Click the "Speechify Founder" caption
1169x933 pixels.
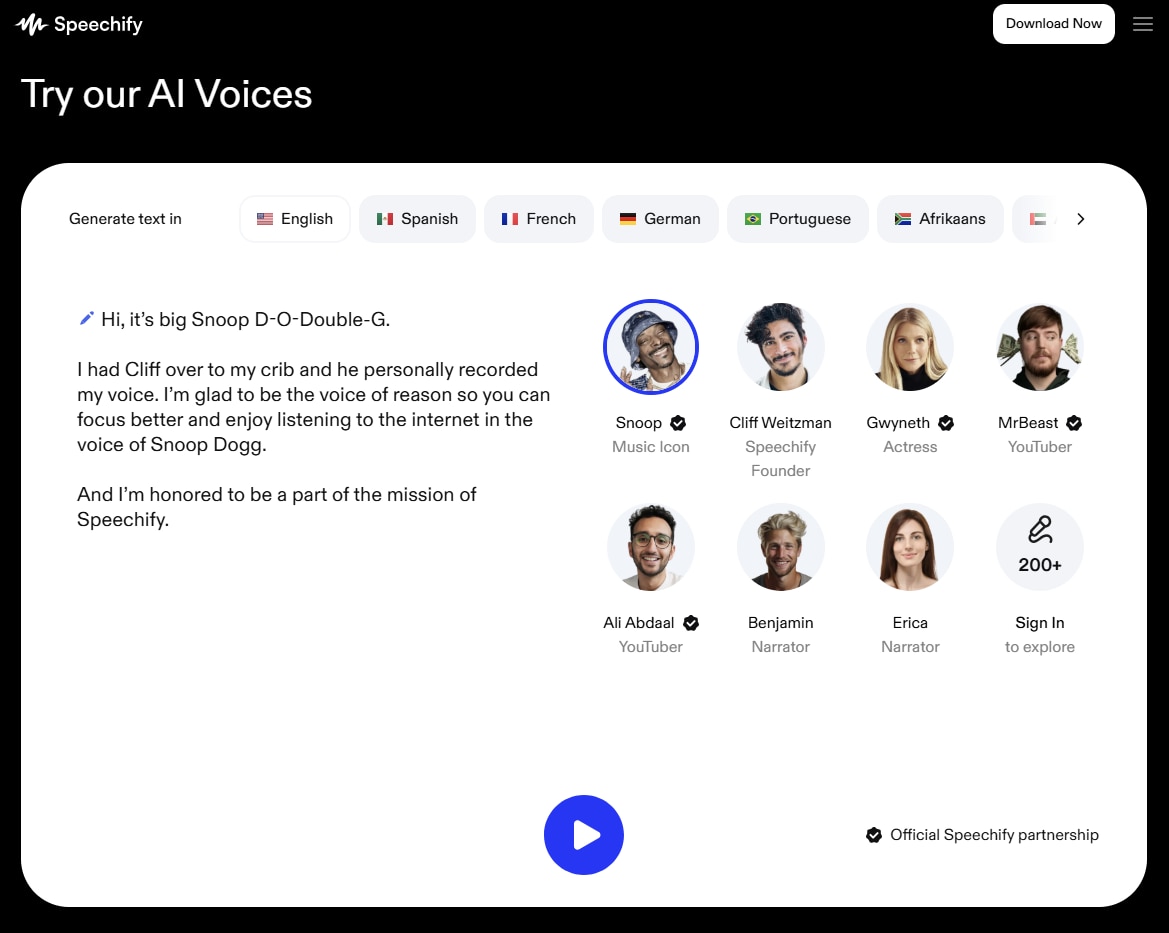[x=781, y=459]
